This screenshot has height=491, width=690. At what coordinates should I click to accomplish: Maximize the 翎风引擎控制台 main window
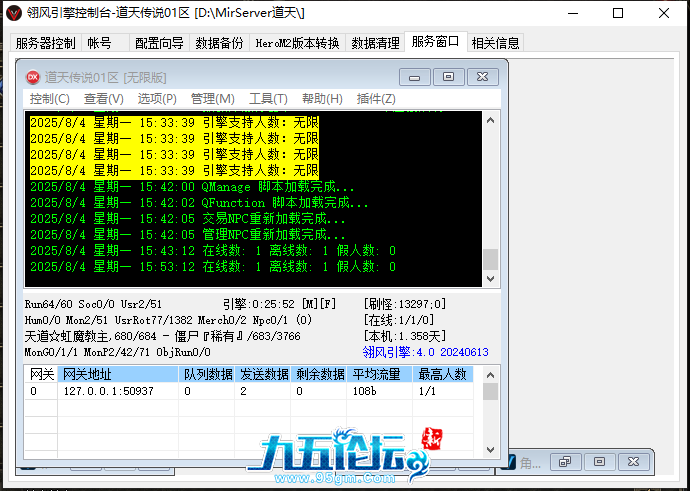pos(618,13)
